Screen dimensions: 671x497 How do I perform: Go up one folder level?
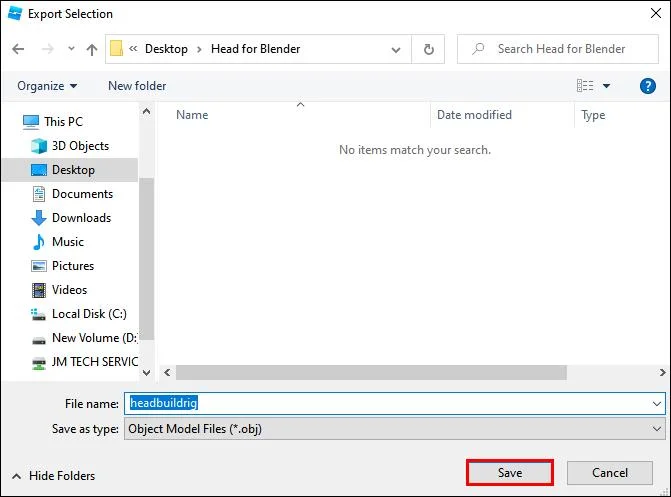pyautogui.click(x=92, y=49)
